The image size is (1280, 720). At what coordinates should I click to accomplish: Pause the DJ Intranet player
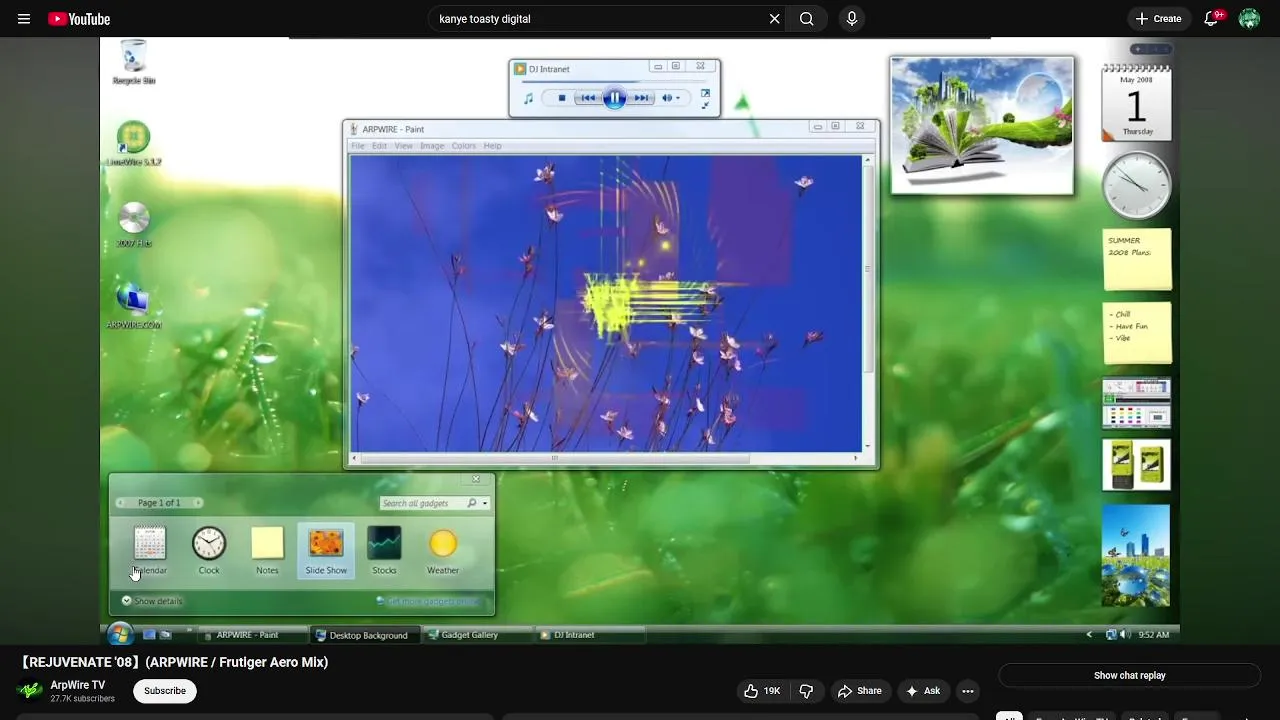click(x=614, y=98)
